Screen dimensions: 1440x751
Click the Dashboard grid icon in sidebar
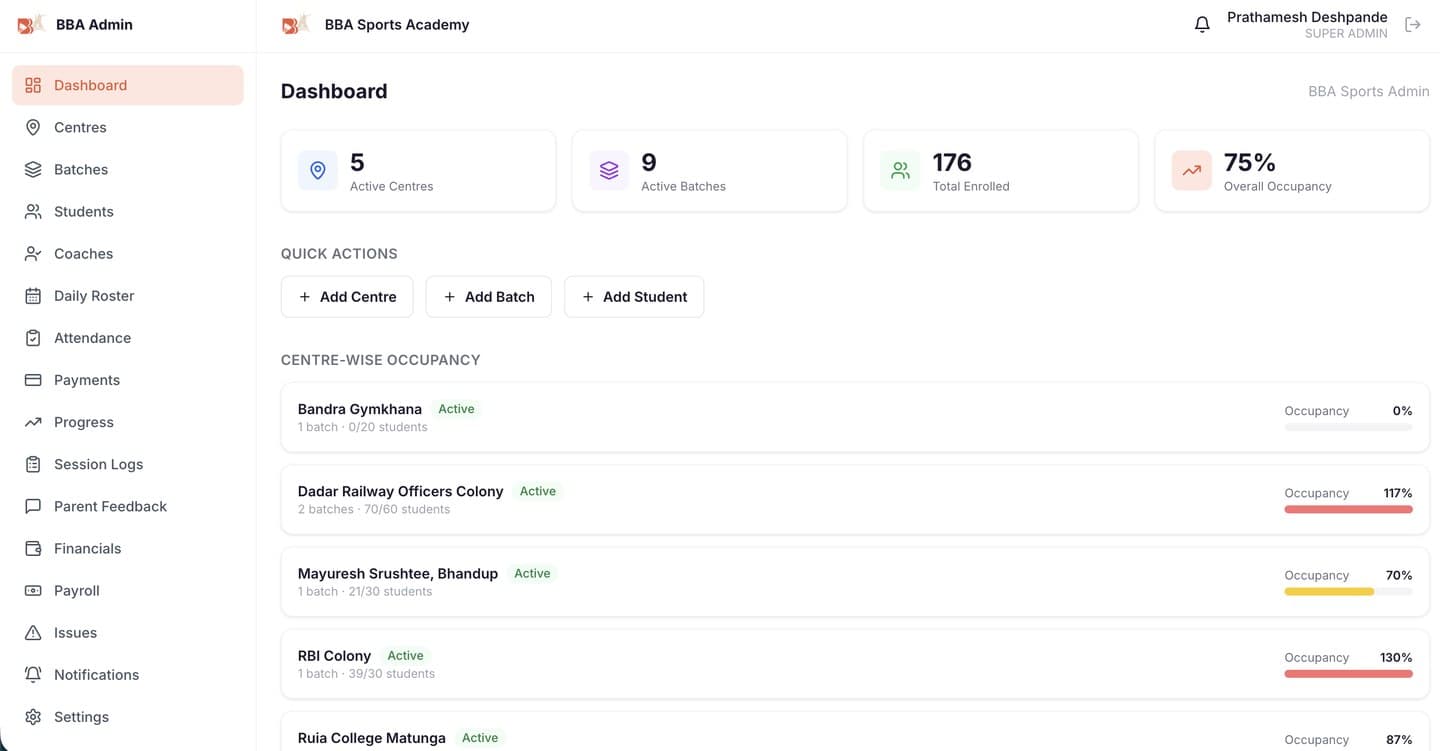33,85
